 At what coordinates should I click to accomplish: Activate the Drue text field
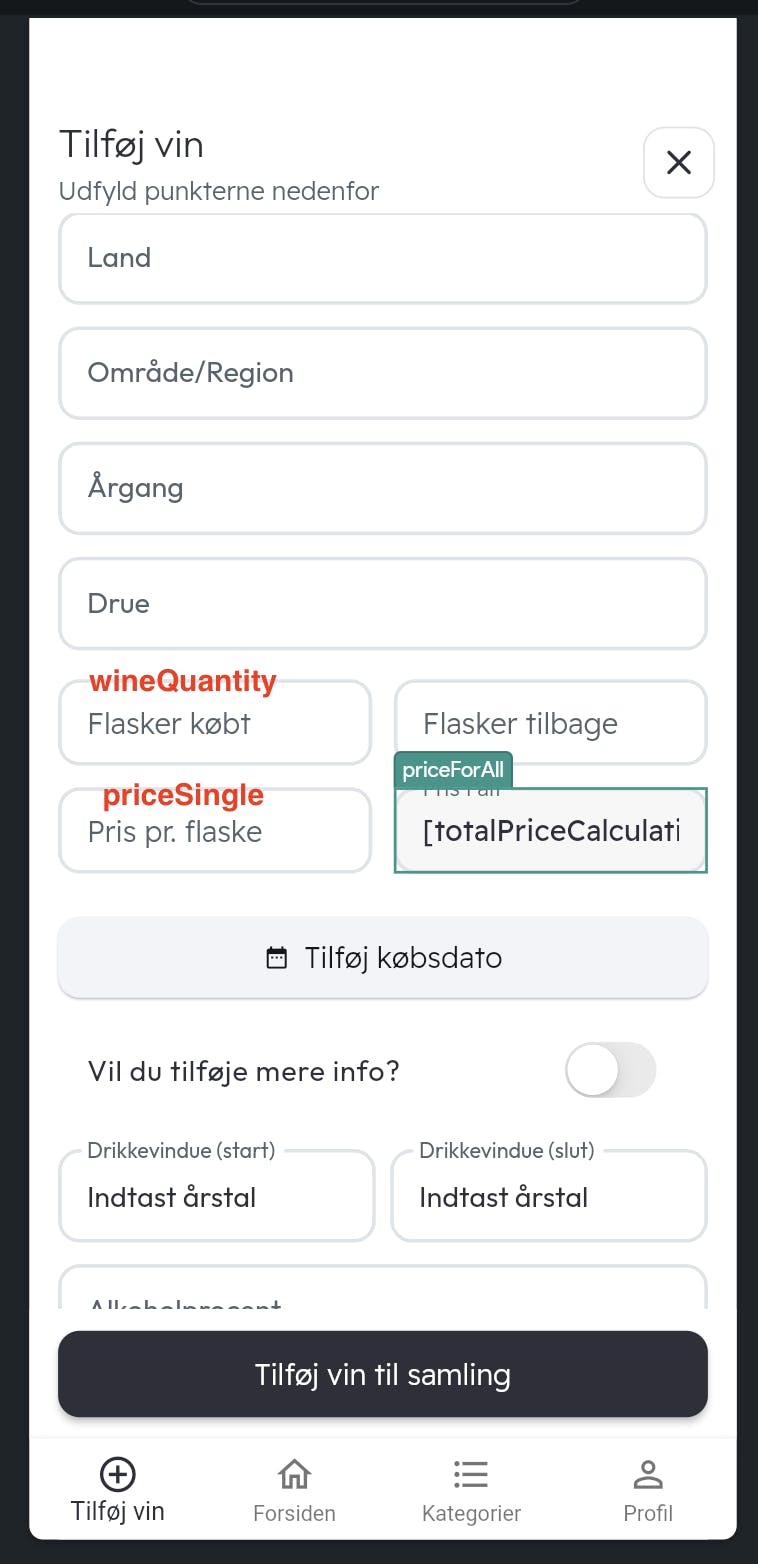[383, 603]
